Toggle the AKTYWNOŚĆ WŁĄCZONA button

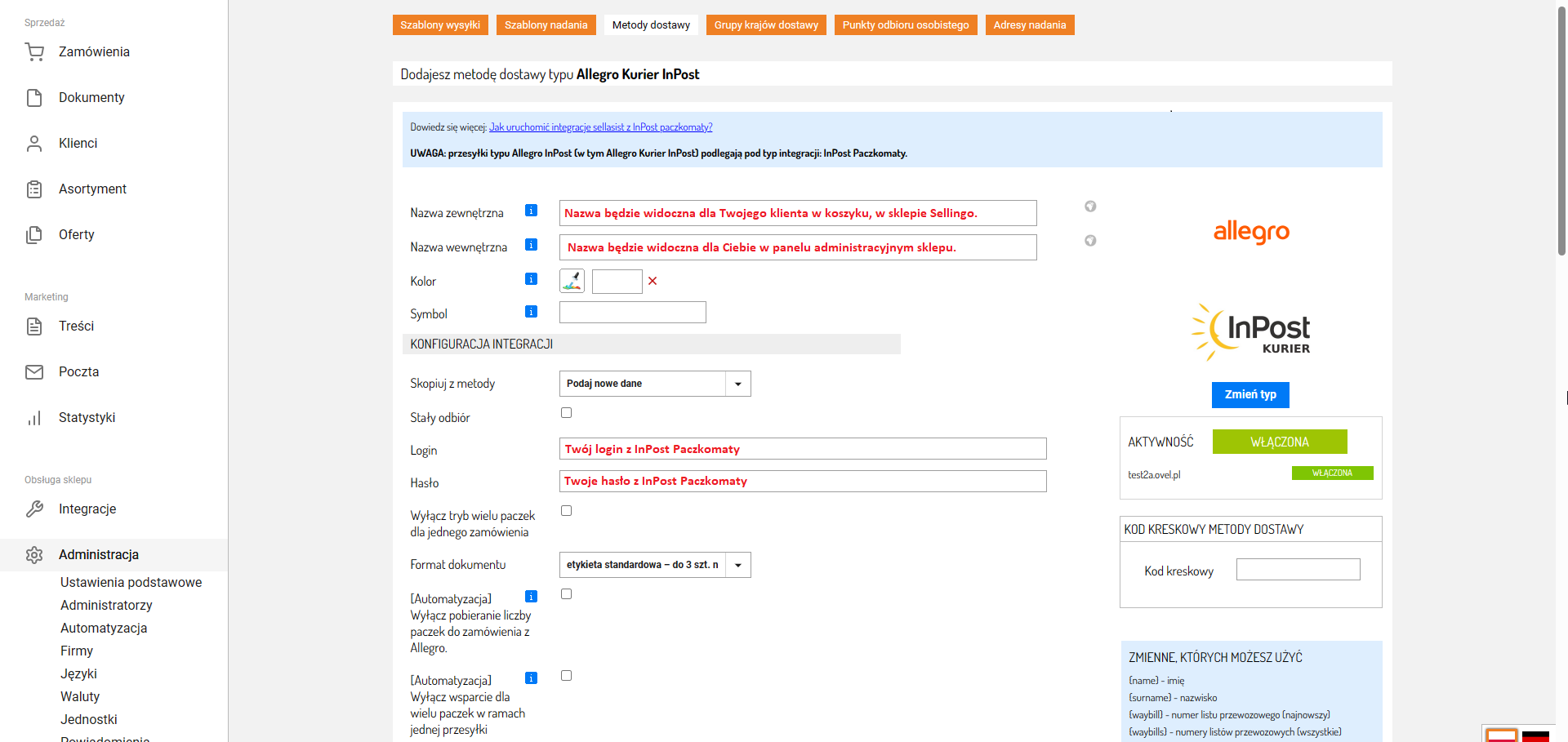[1279, 442]
